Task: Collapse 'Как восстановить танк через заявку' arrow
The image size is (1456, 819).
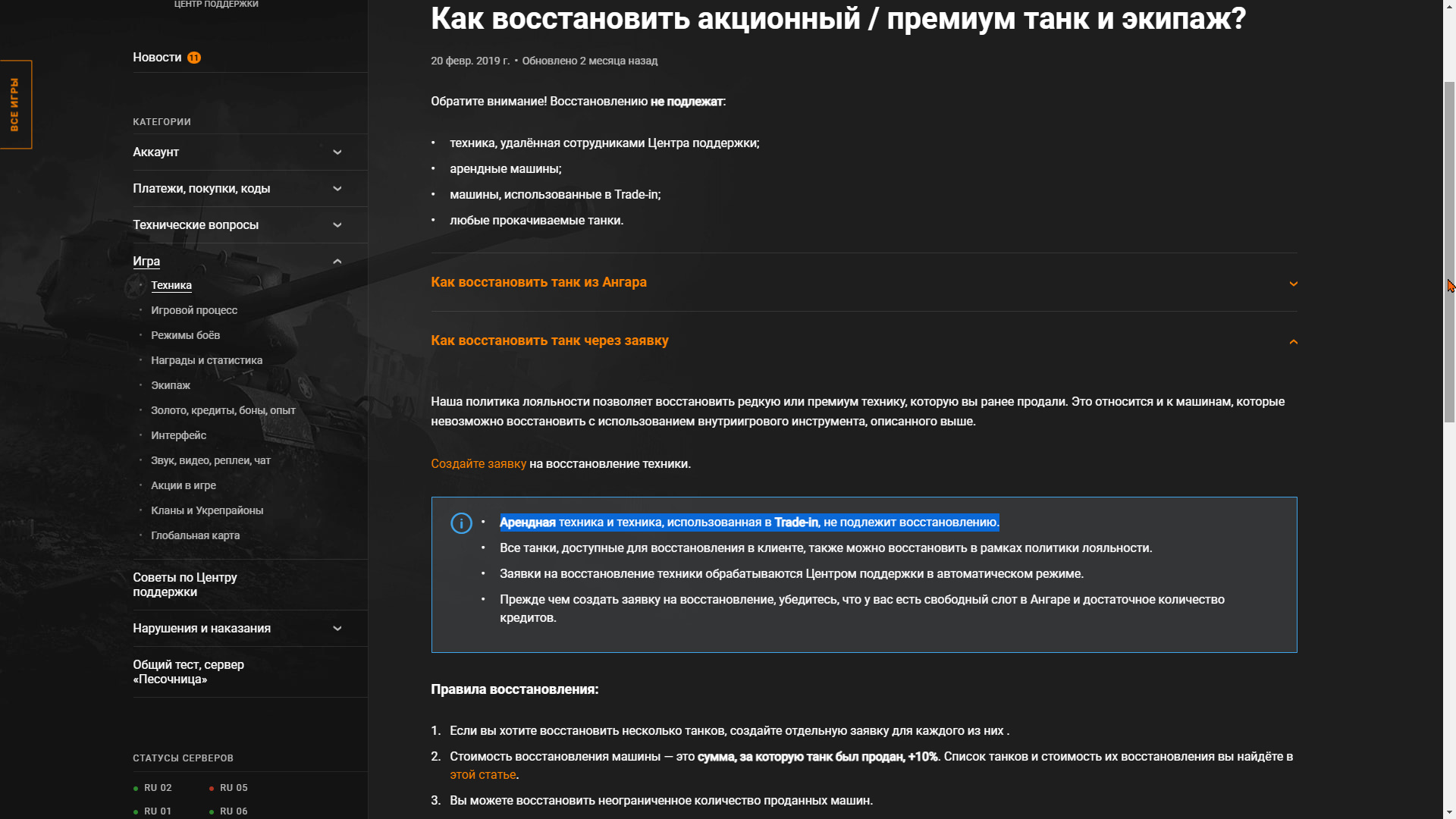Action: click(1293, 342)
